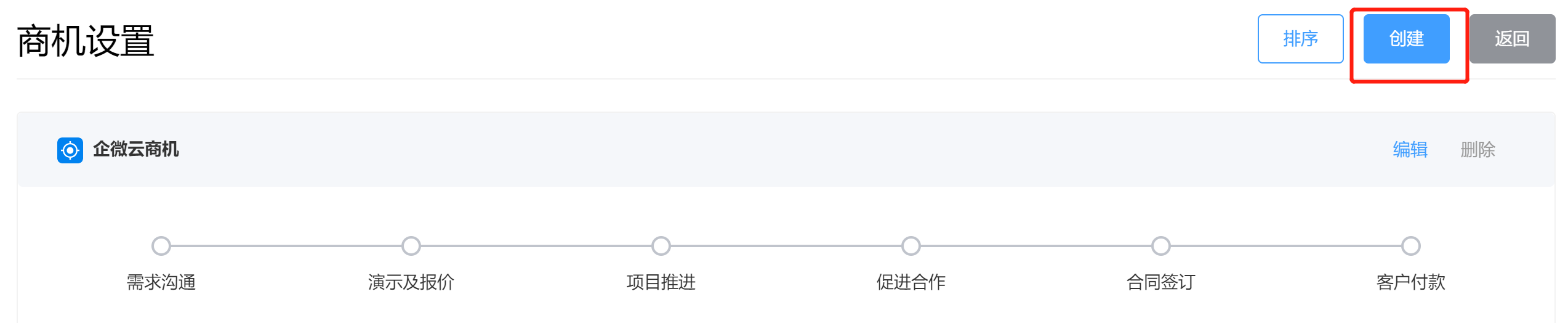Screen dimensions: 1568x323
Task: Click the 企微云商机 pipeline name
Action: point(136,150)
